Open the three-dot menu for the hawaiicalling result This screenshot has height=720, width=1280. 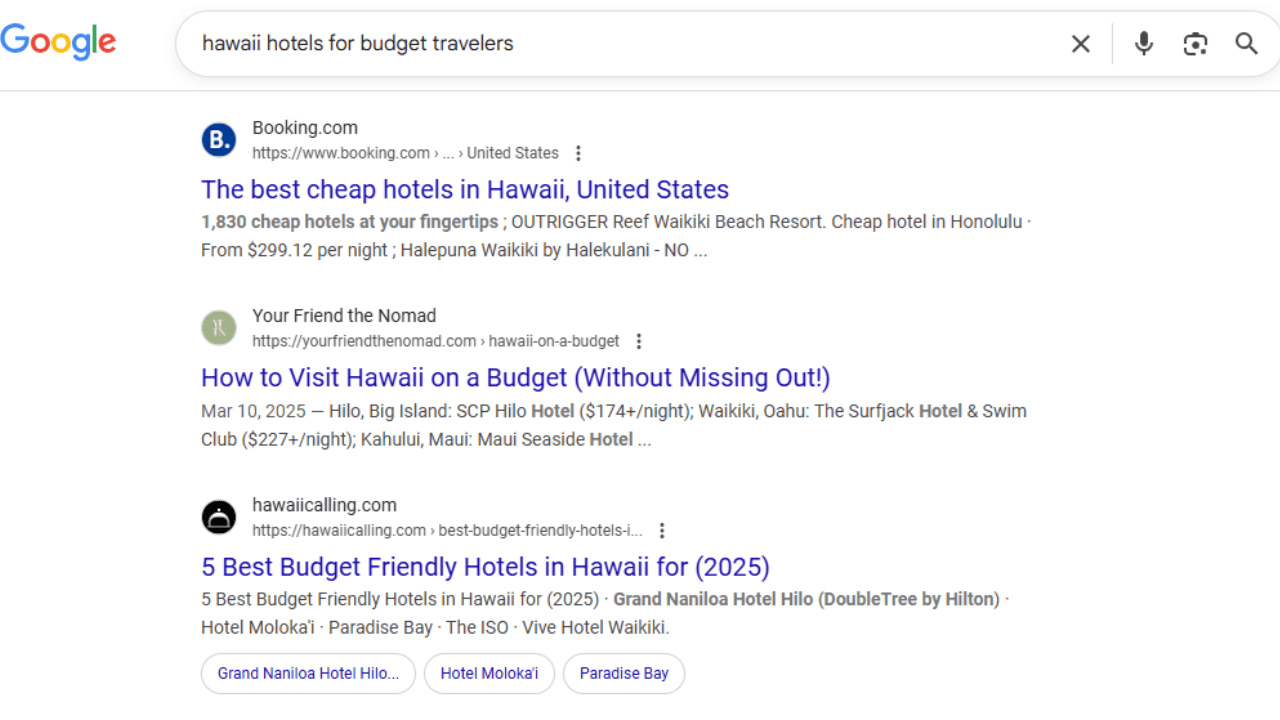662,530
